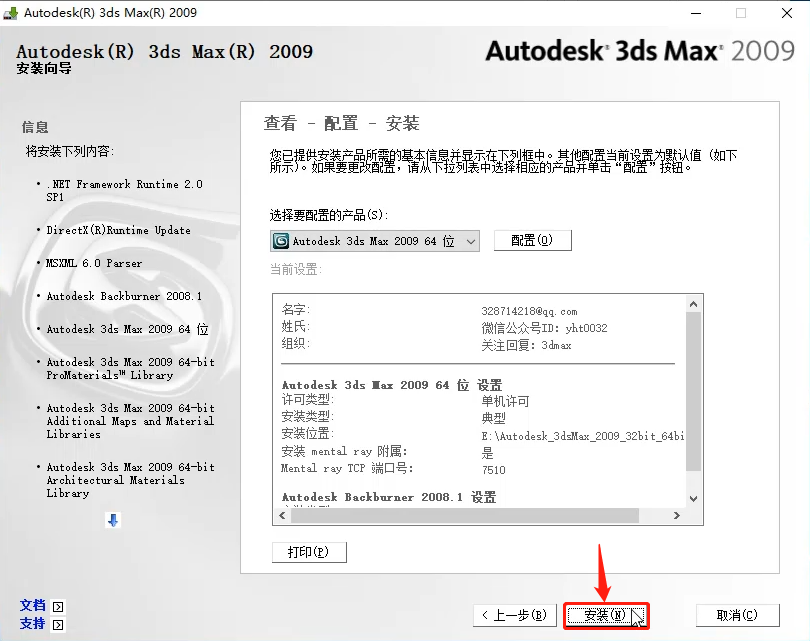Print the settings with the 打印 button
The height and width of the screenshot is (641, 810).
click(x=309, y=551)
